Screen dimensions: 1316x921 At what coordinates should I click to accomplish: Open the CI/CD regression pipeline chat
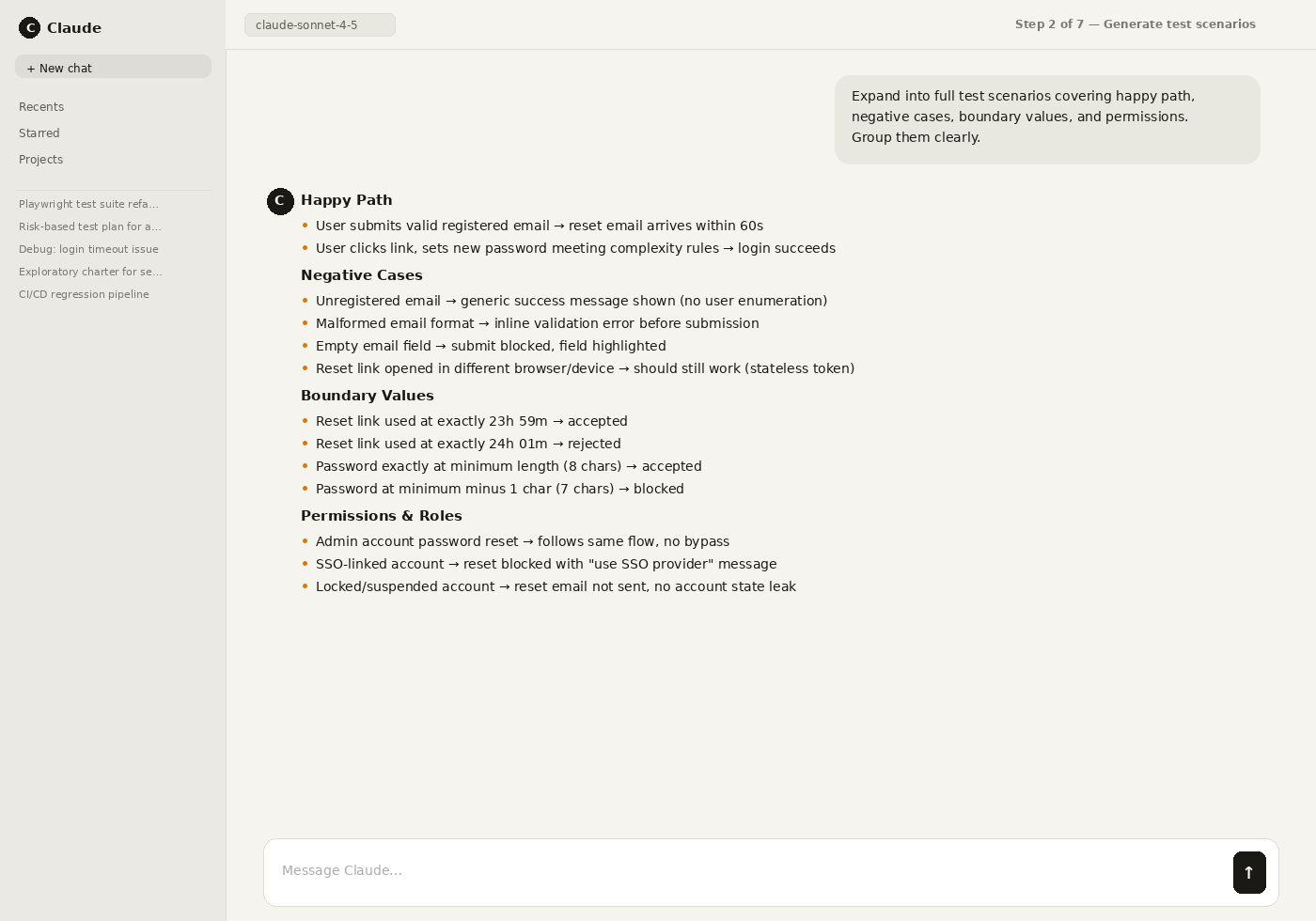(84, 294)
